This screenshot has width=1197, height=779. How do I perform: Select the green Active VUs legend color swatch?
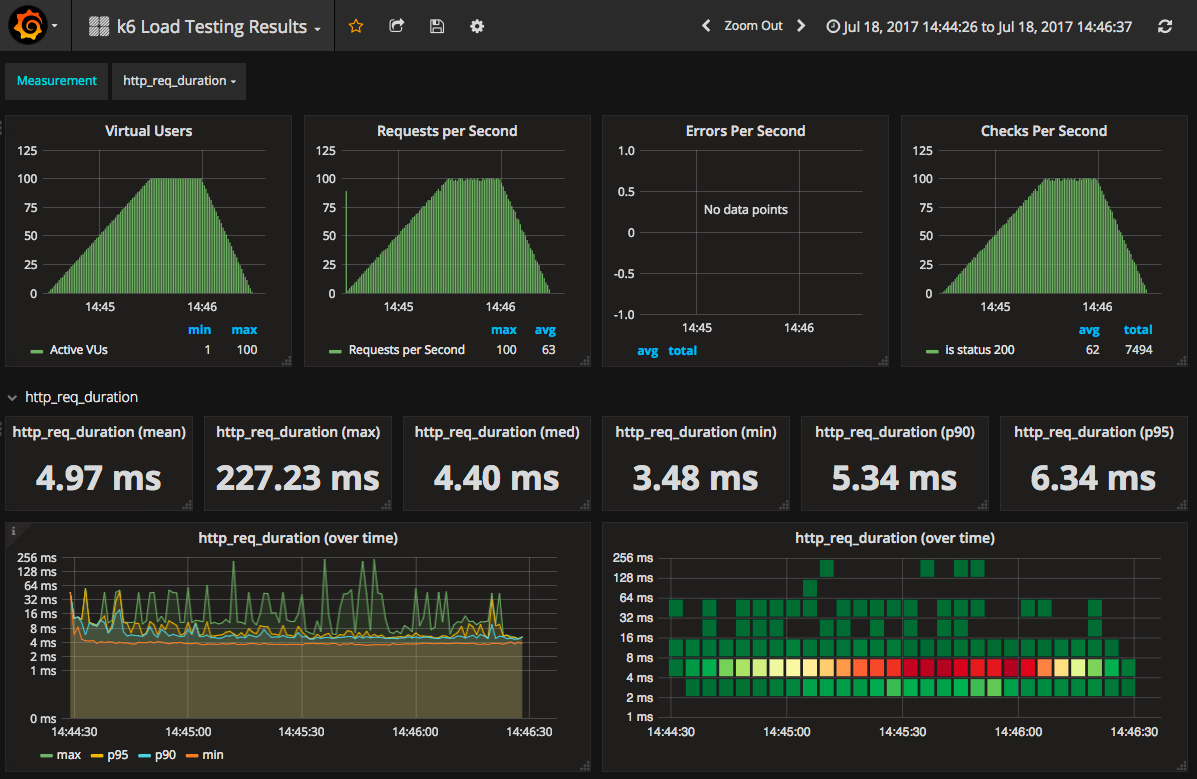point(34,350)
